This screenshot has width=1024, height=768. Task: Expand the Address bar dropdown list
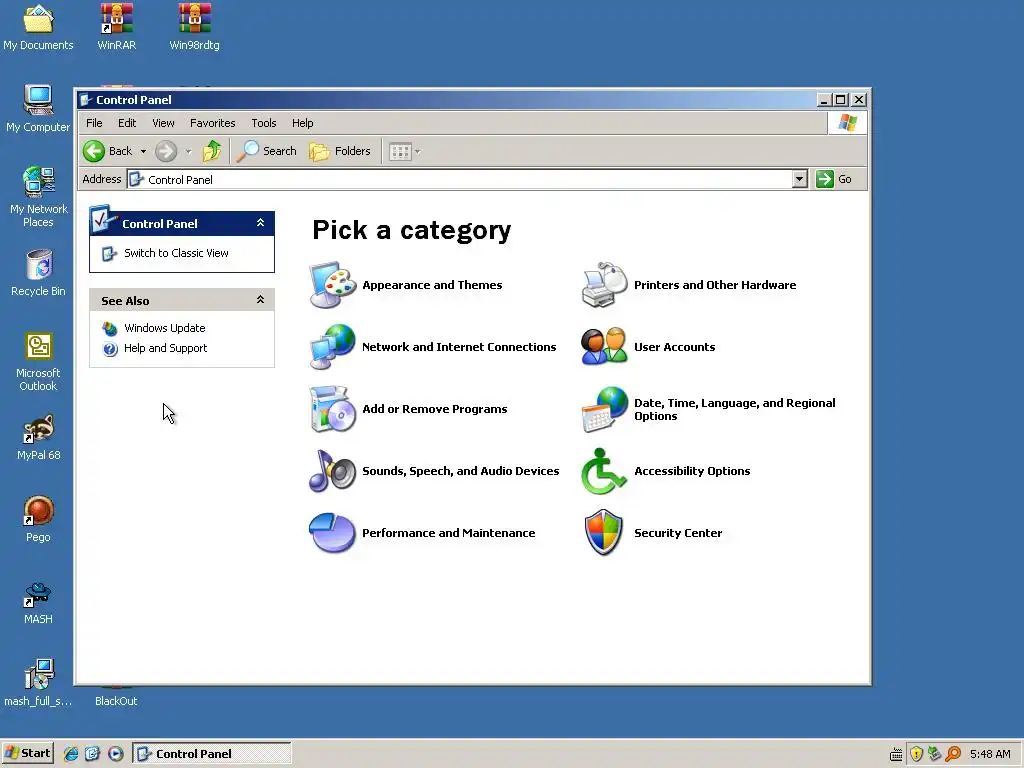[x=799, y=179]
